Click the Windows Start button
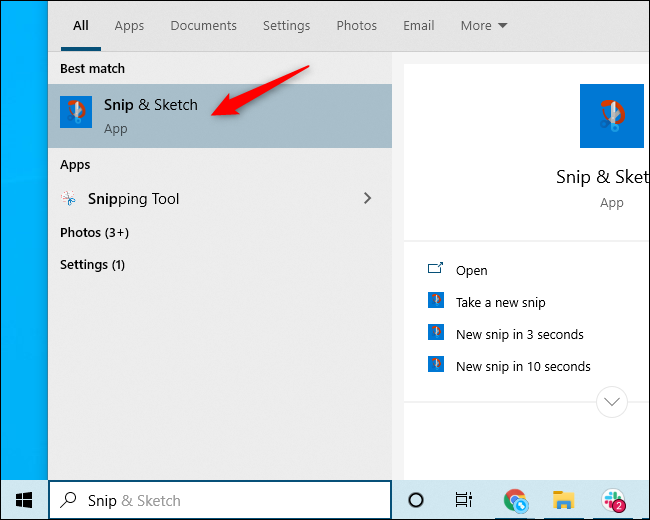 click(24, 500)
